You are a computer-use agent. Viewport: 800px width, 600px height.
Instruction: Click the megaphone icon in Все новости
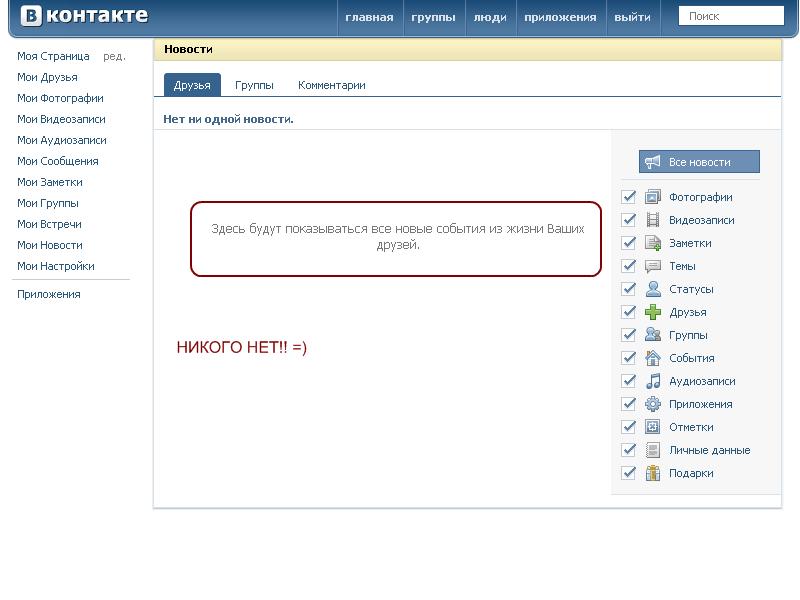click(x=652, y=162)
